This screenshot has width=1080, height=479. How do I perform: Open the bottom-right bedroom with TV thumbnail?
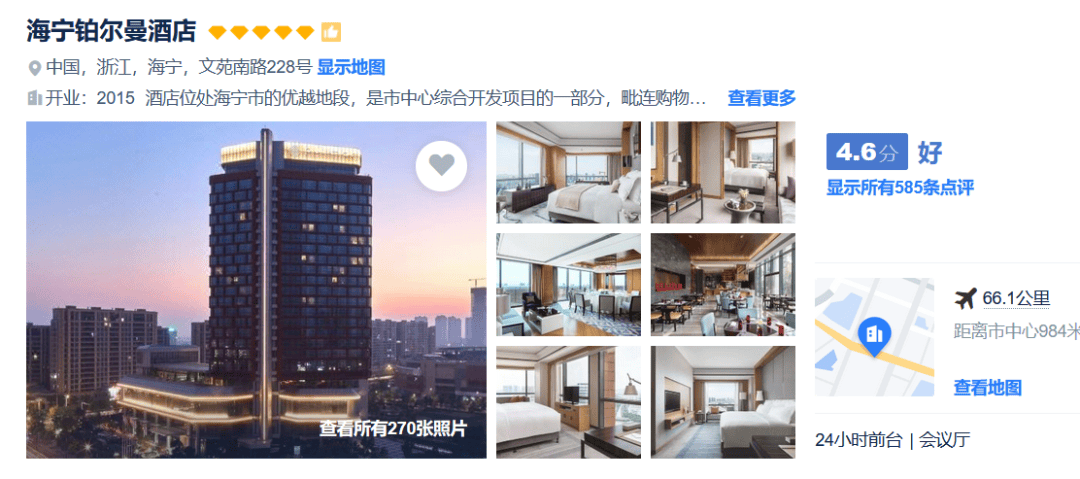pos(723,402)
